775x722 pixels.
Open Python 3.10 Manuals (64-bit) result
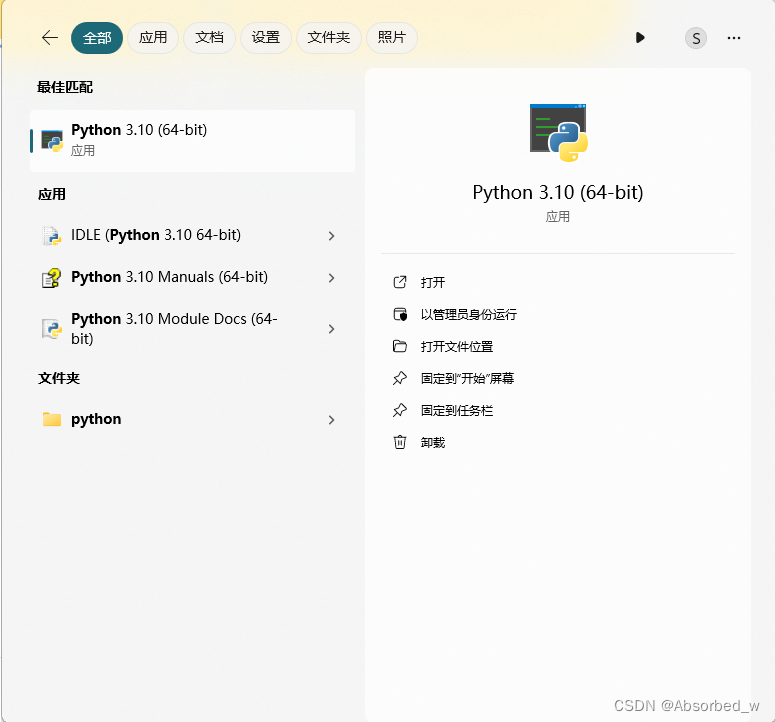[170, 277]
